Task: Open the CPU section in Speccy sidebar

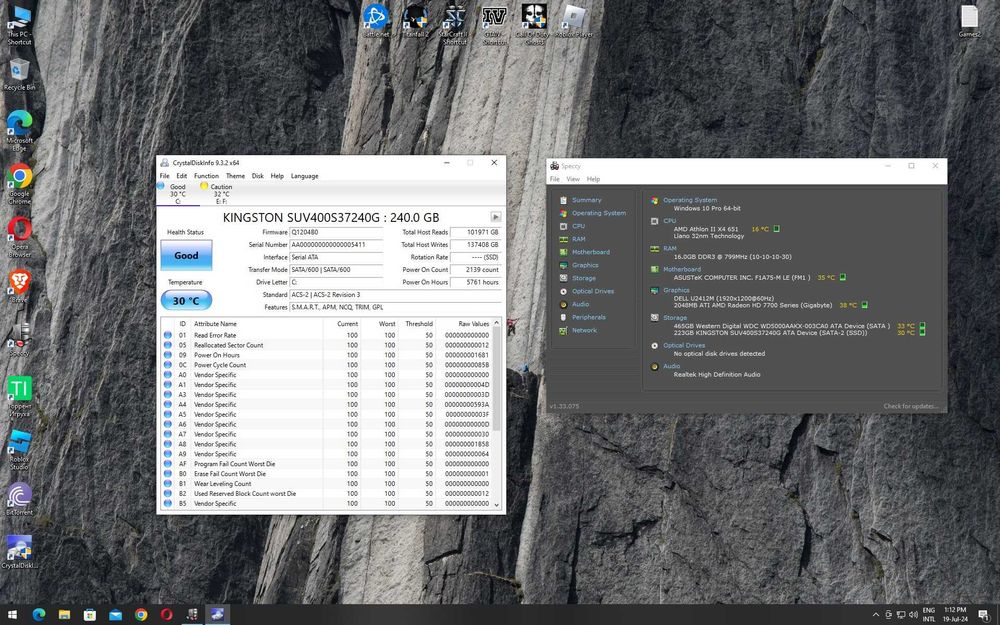Action: coord(578,226)
